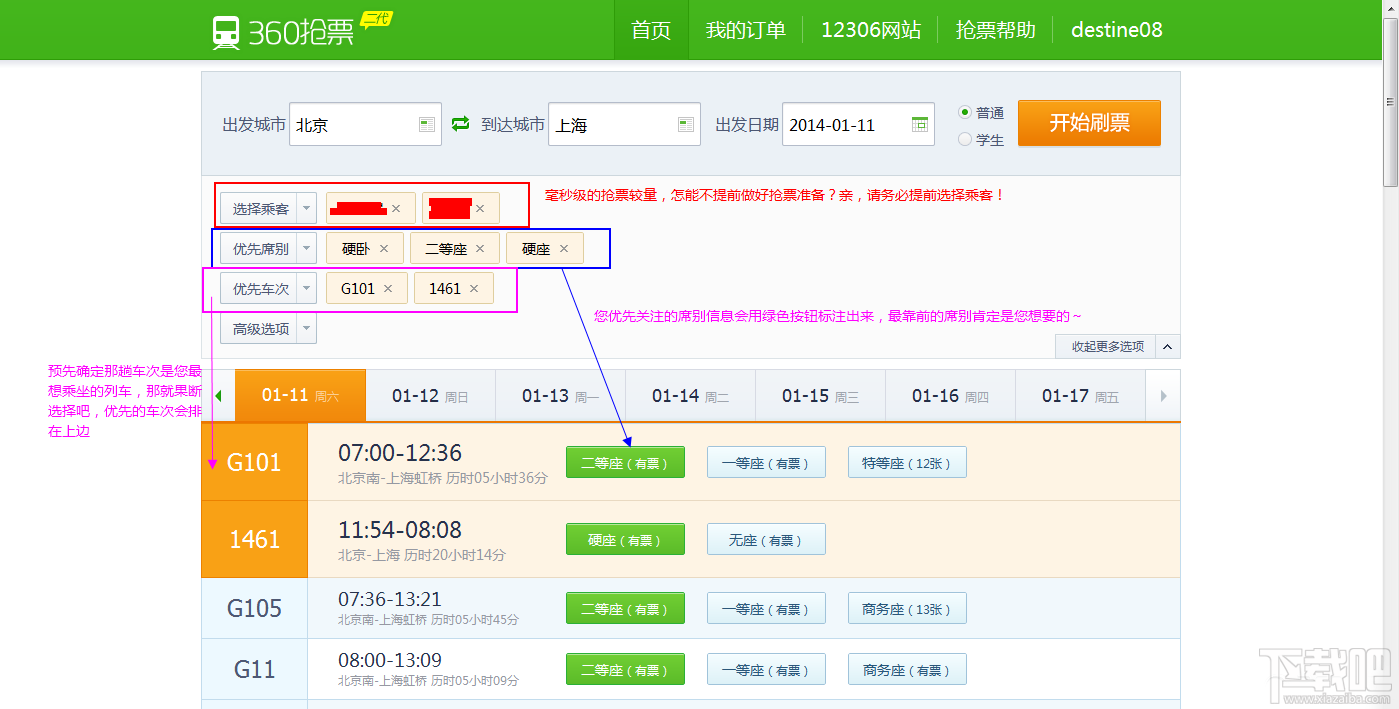Image resolution: width=1399 pixels, height=709 pixels.
Task: Select the 普通 ticket type radio button
Action: pyautogui.click(x=963, y=112)
